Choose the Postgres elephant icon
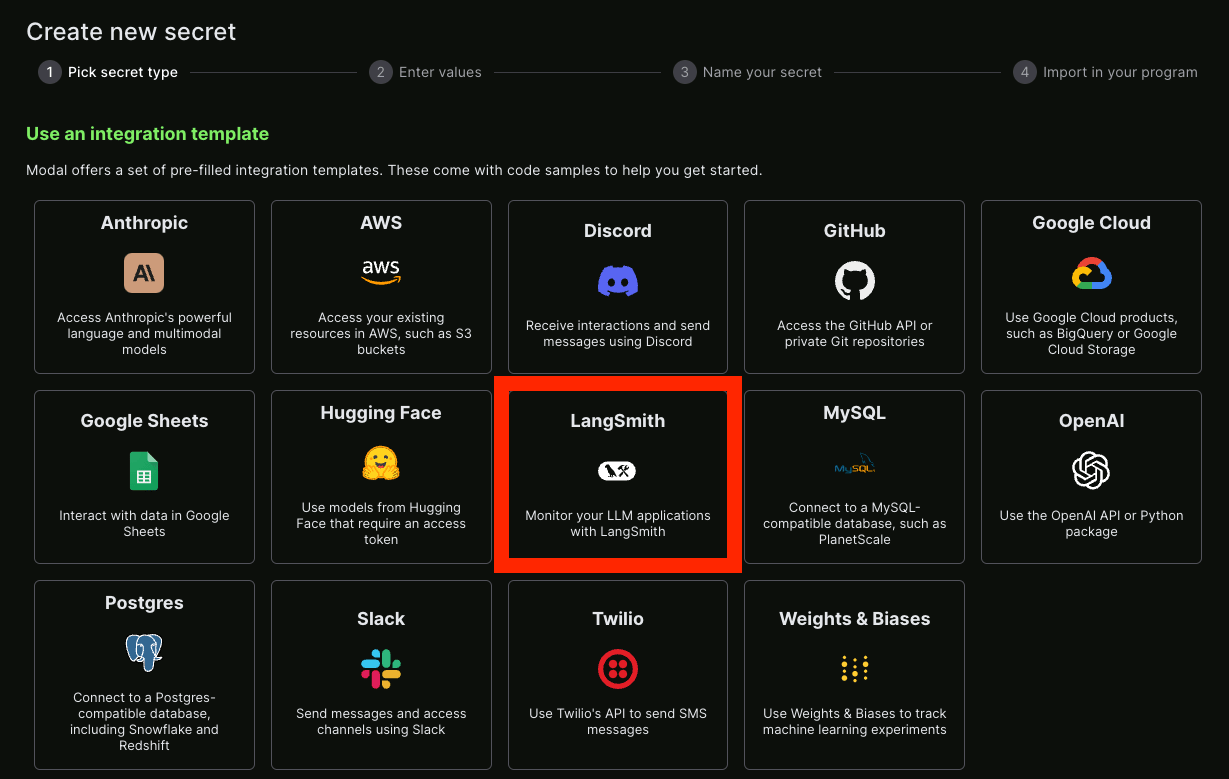 pyautogui.click(x=144, y=653)
